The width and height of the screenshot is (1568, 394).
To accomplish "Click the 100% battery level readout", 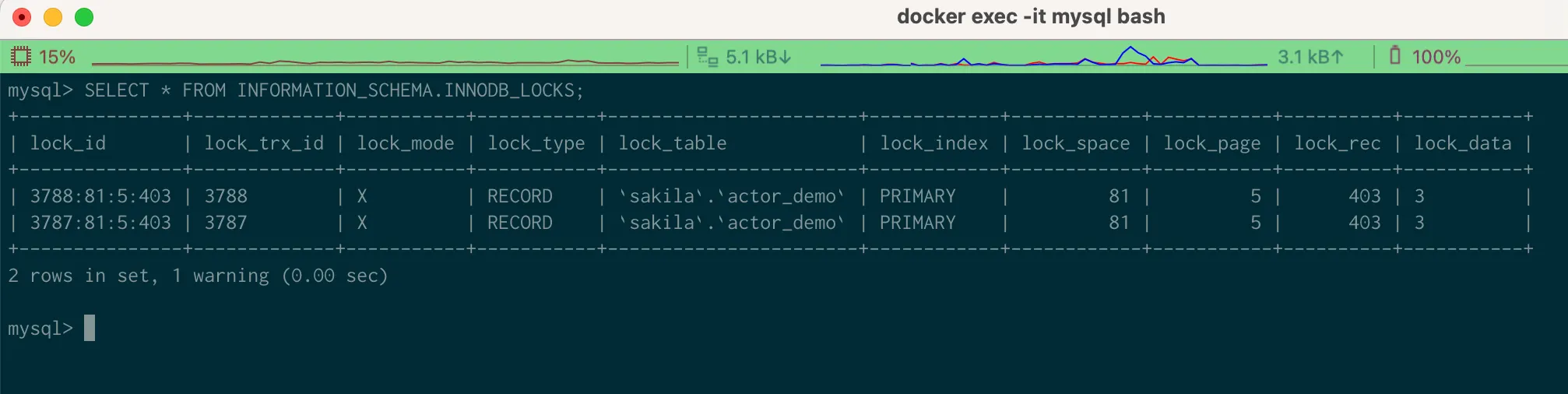I will pos(1436,57).
